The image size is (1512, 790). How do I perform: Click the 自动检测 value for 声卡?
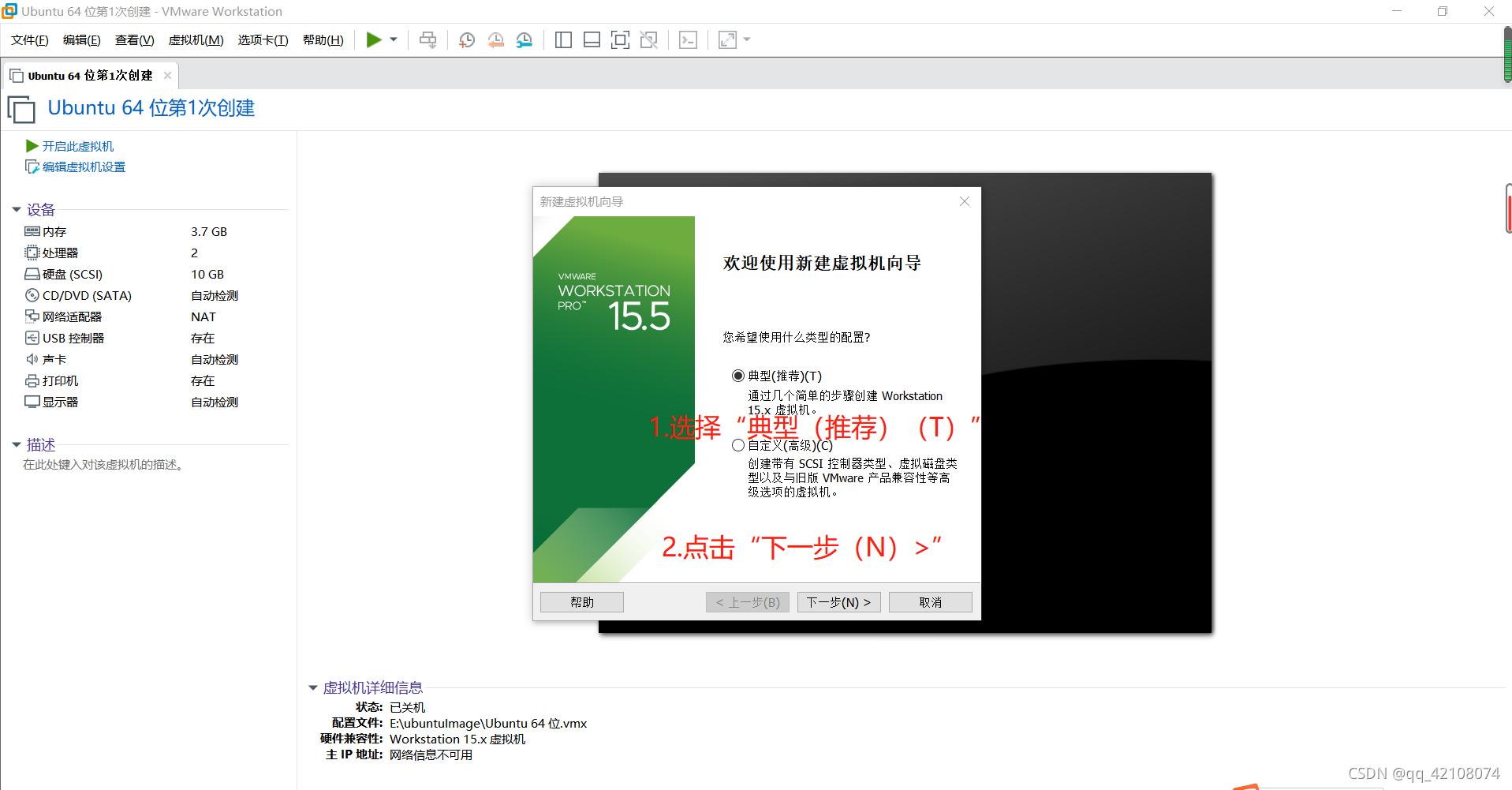[215, 359]
